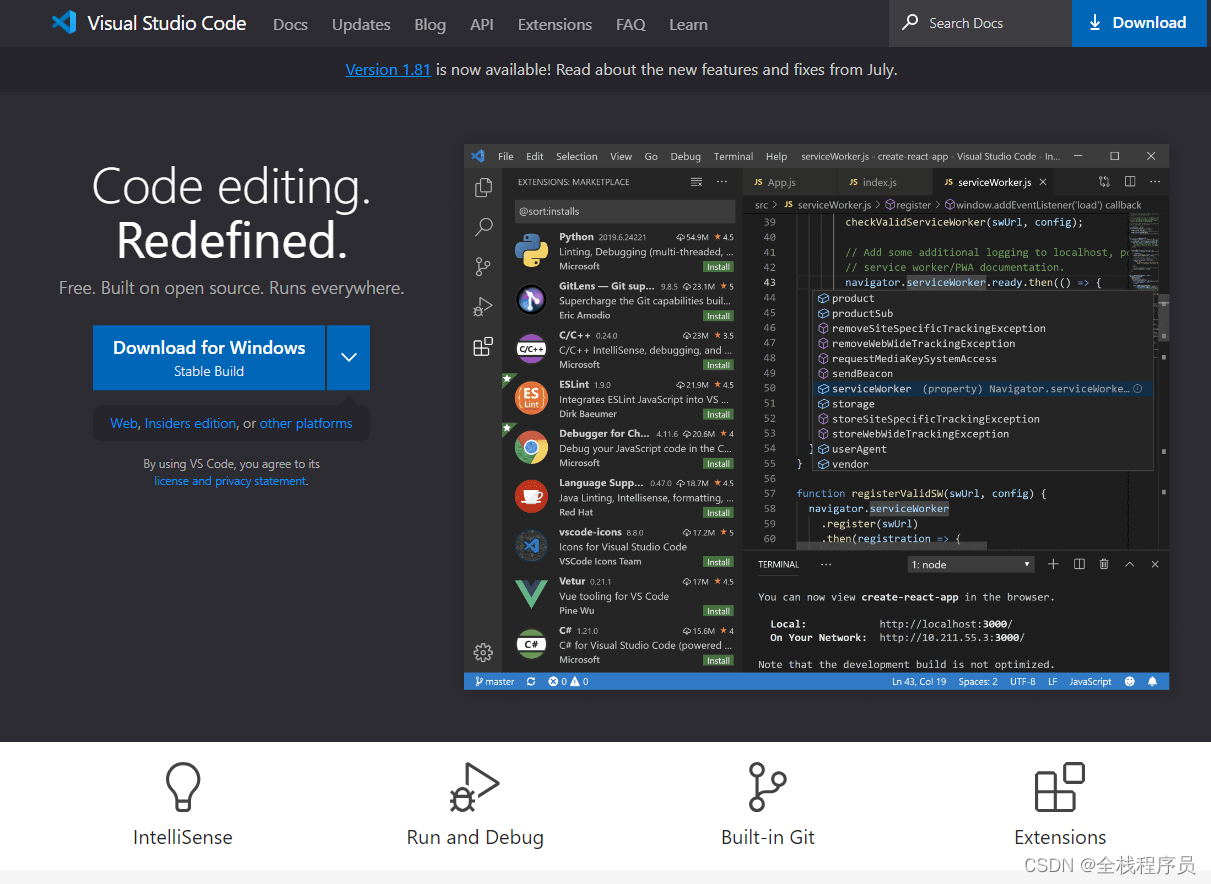Click the split terminal icon
Viewport: 1211px width, 884px height.
coord(1079,564)
